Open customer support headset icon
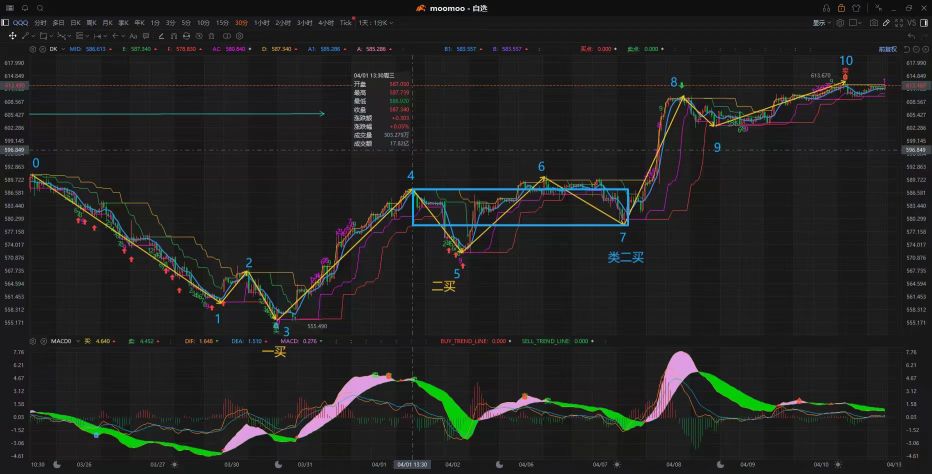Screen dimensions: 932x474 pos(826,8)
